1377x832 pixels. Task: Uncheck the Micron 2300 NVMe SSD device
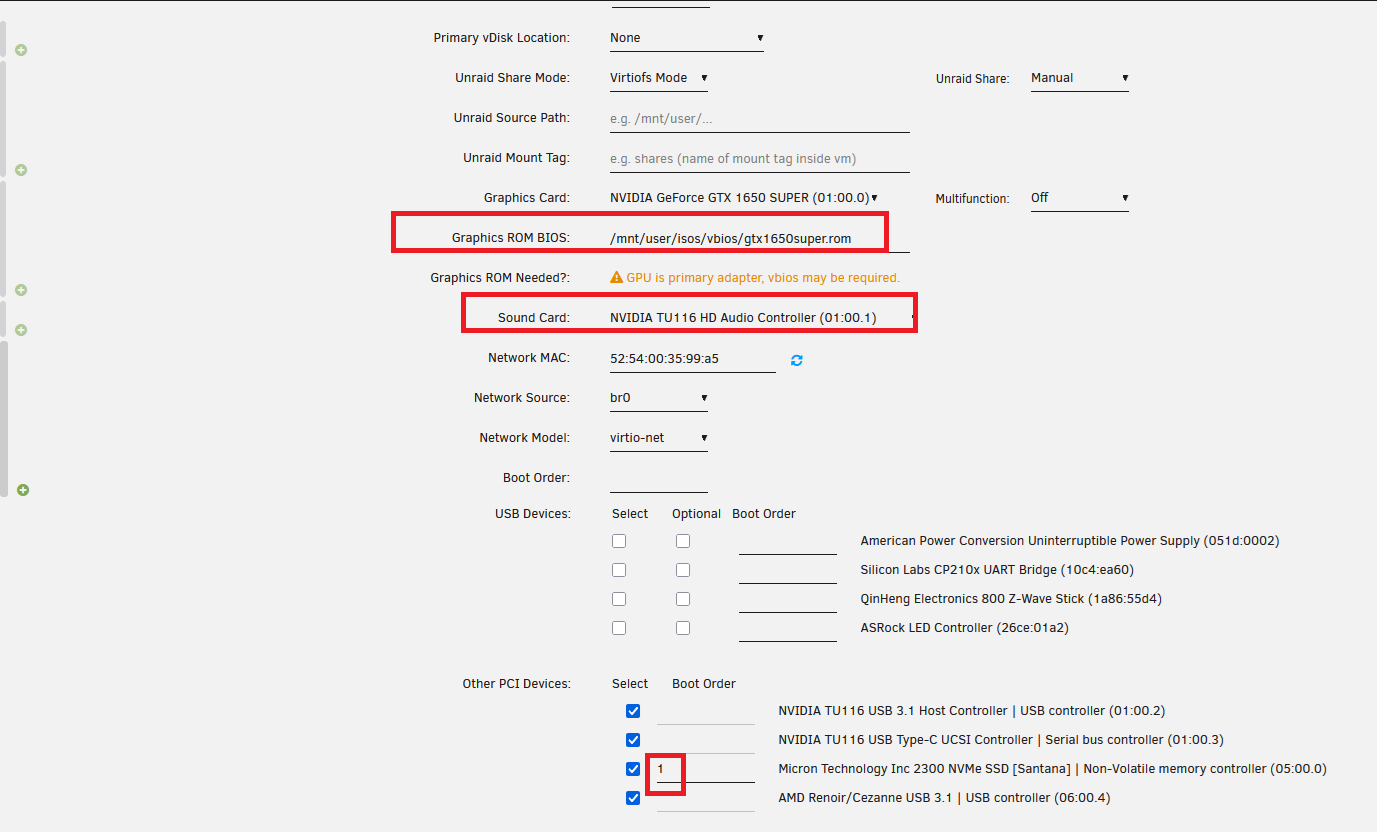coord(632,769)
